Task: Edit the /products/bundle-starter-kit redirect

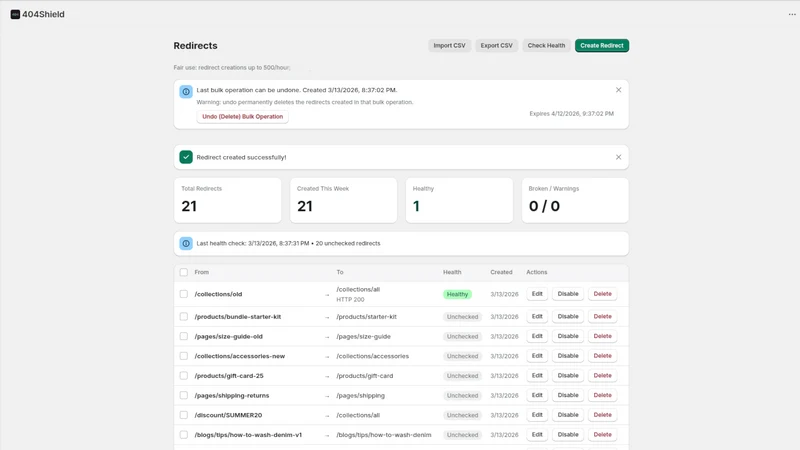Action: tap(537, 316)
